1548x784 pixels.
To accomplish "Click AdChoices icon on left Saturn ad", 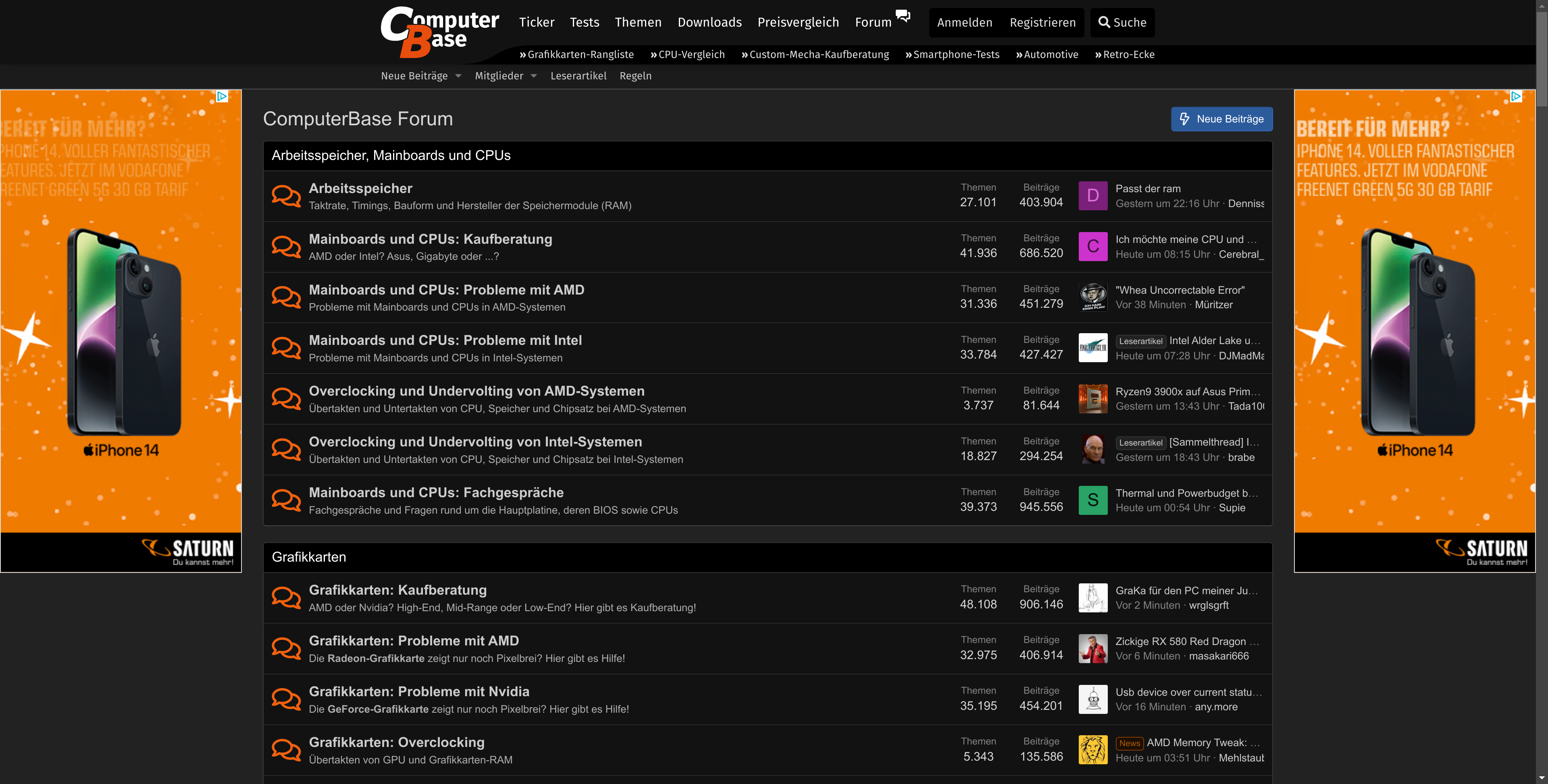I will (222, 96).
